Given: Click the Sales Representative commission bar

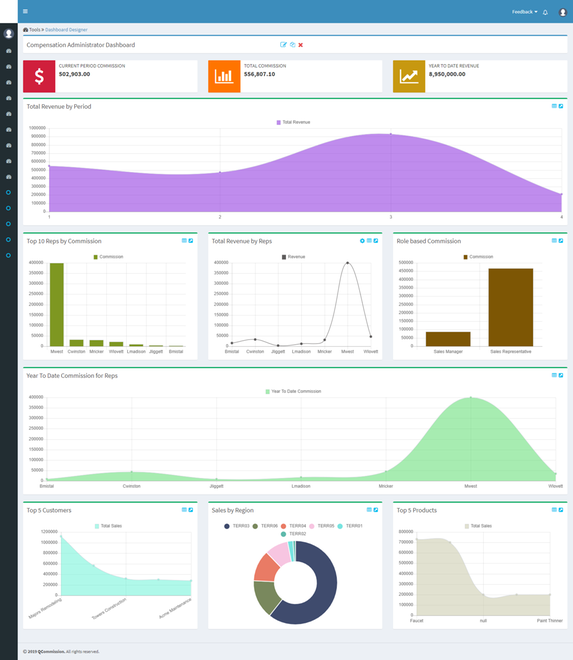Looking at the screenshot, I should 511,307.
